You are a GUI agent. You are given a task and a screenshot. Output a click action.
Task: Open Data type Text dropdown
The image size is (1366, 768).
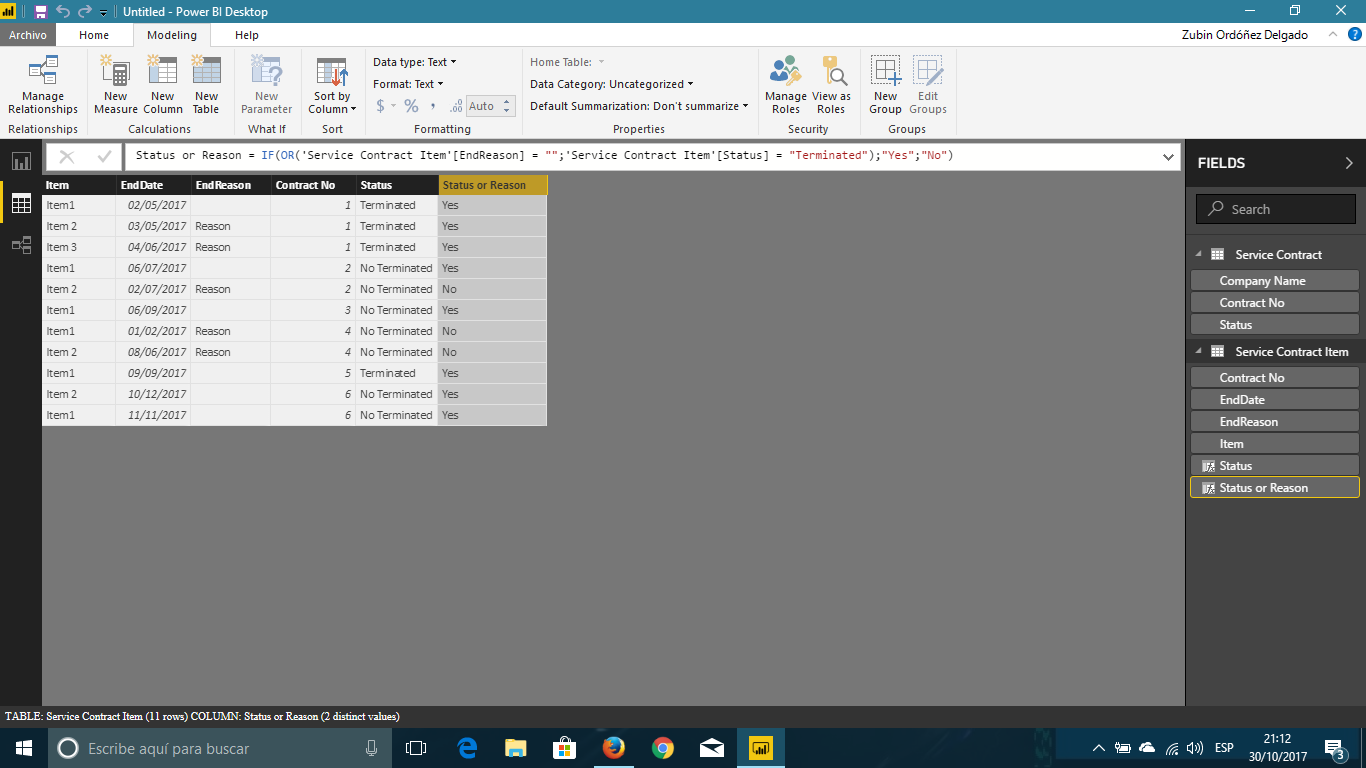click(414, 62)
